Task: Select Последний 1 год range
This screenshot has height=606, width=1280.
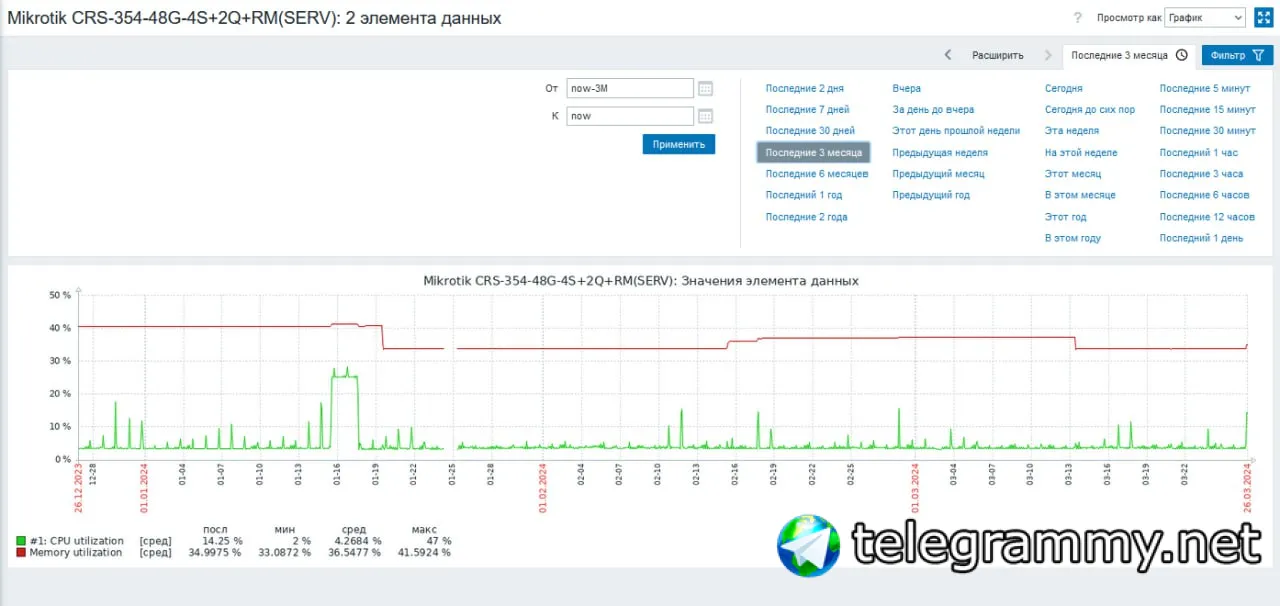Action: click(x=803, y=195)
